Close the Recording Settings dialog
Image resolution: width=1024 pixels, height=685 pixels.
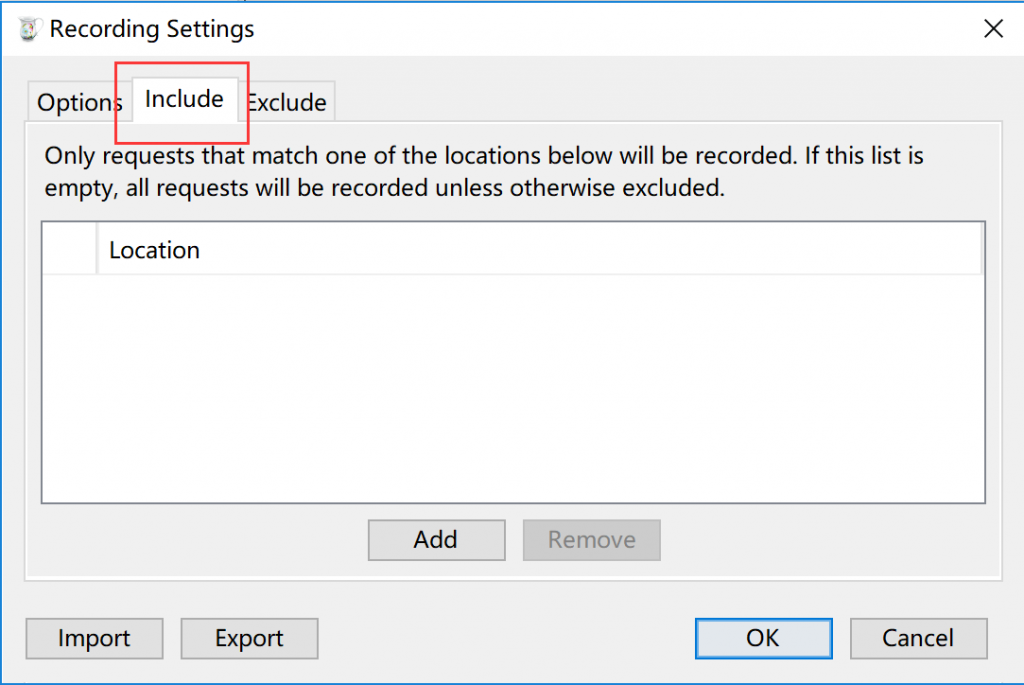point(993,29)
